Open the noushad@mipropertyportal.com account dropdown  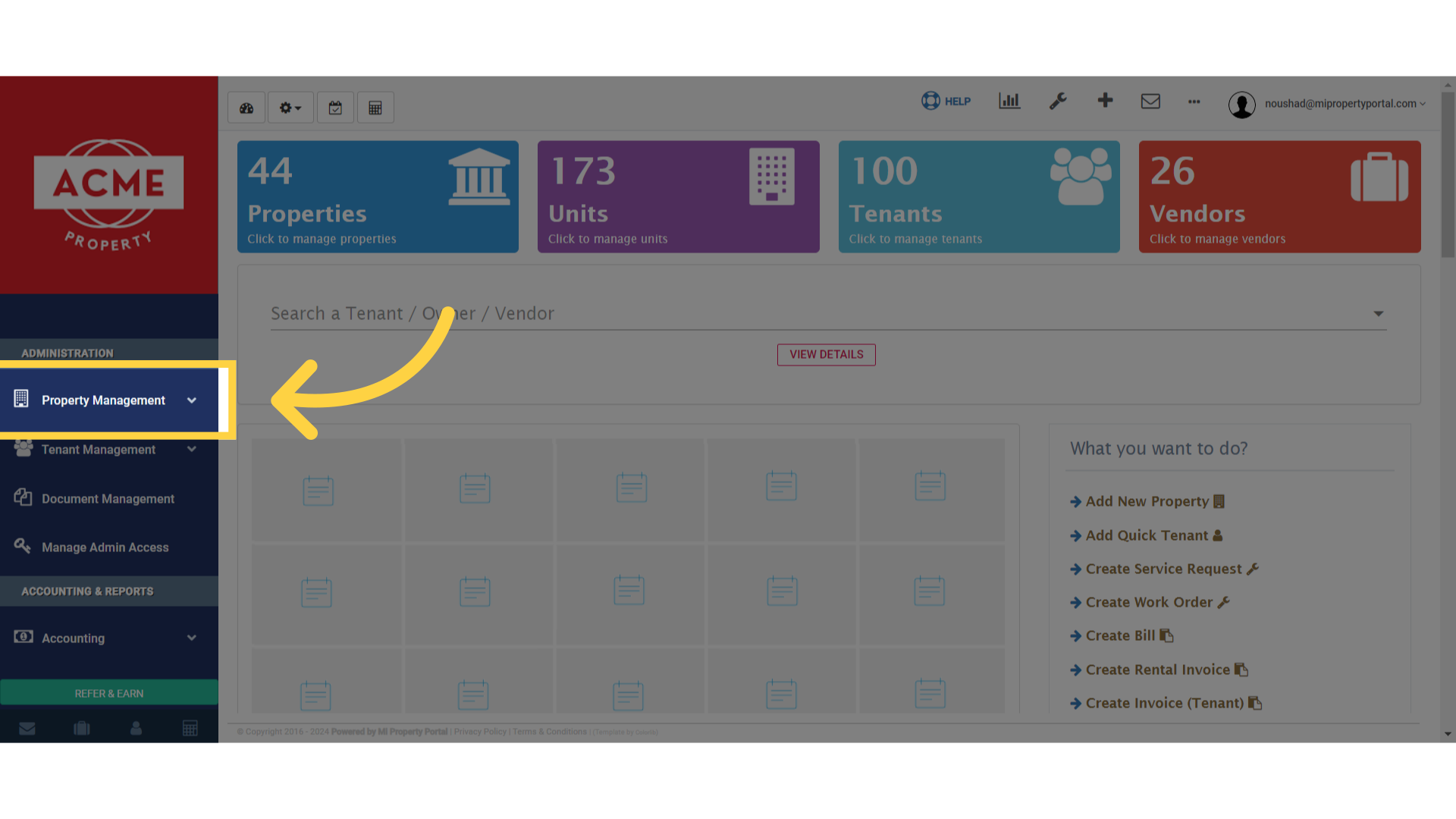tap(1342, 104)
